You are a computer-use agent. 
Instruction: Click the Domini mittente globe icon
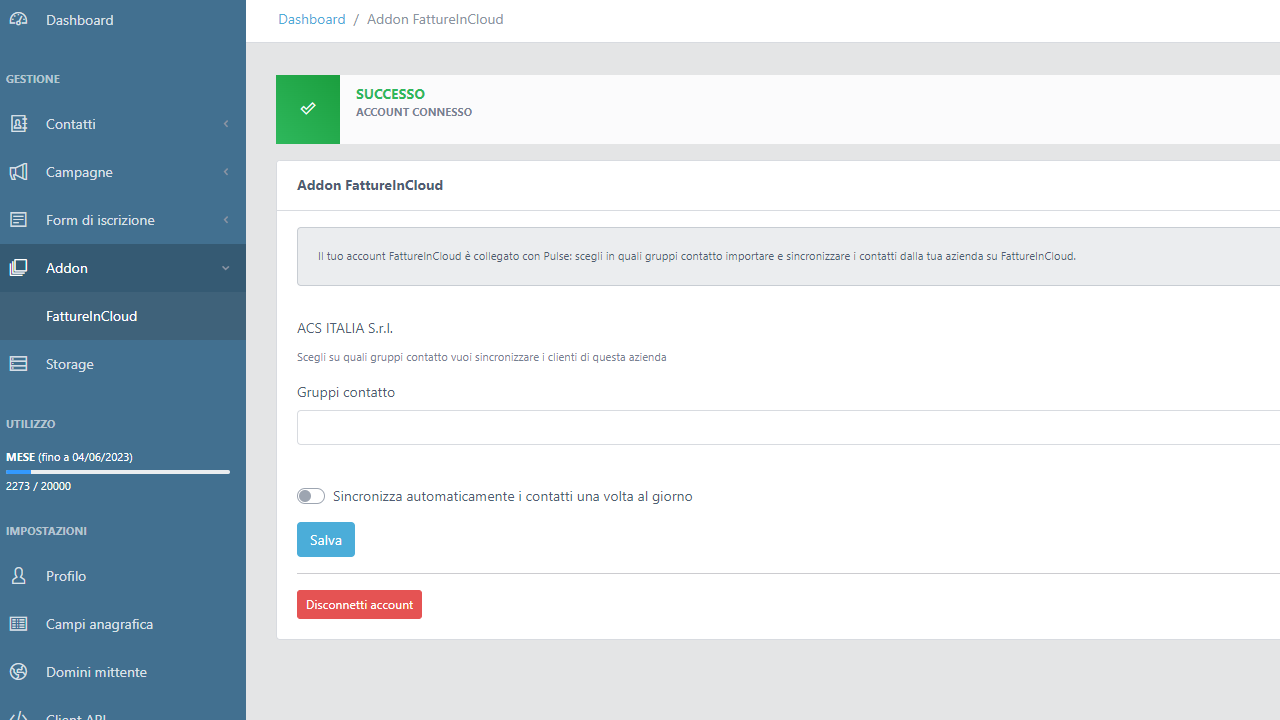(x=18, y=672)
